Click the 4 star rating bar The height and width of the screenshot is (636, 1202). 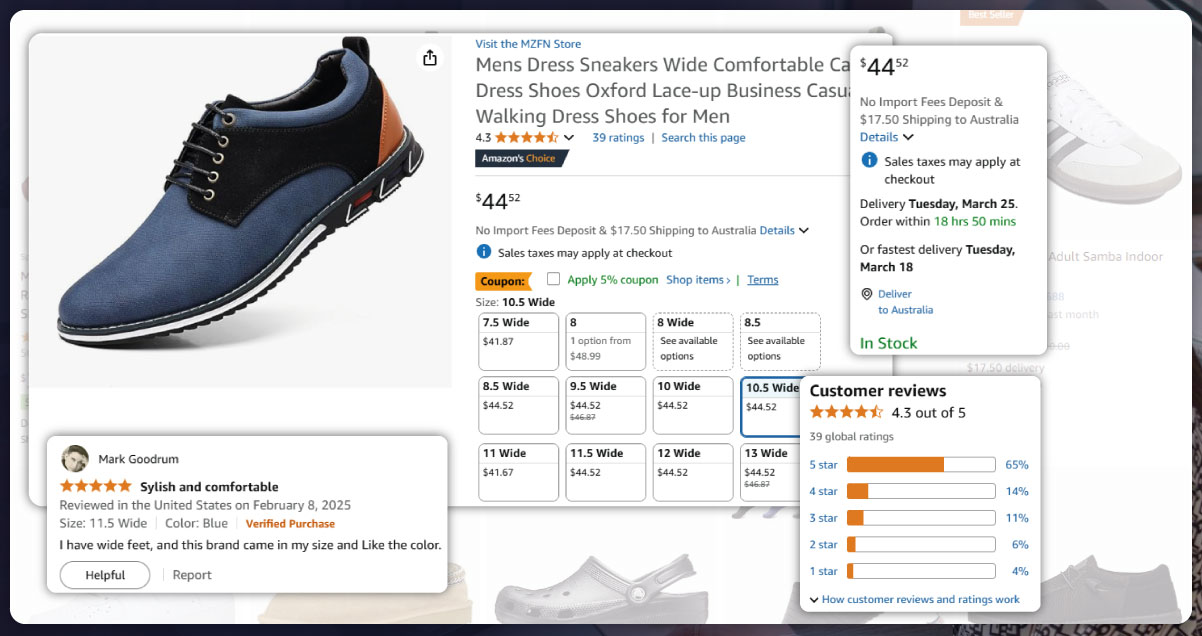pos(921,491)
